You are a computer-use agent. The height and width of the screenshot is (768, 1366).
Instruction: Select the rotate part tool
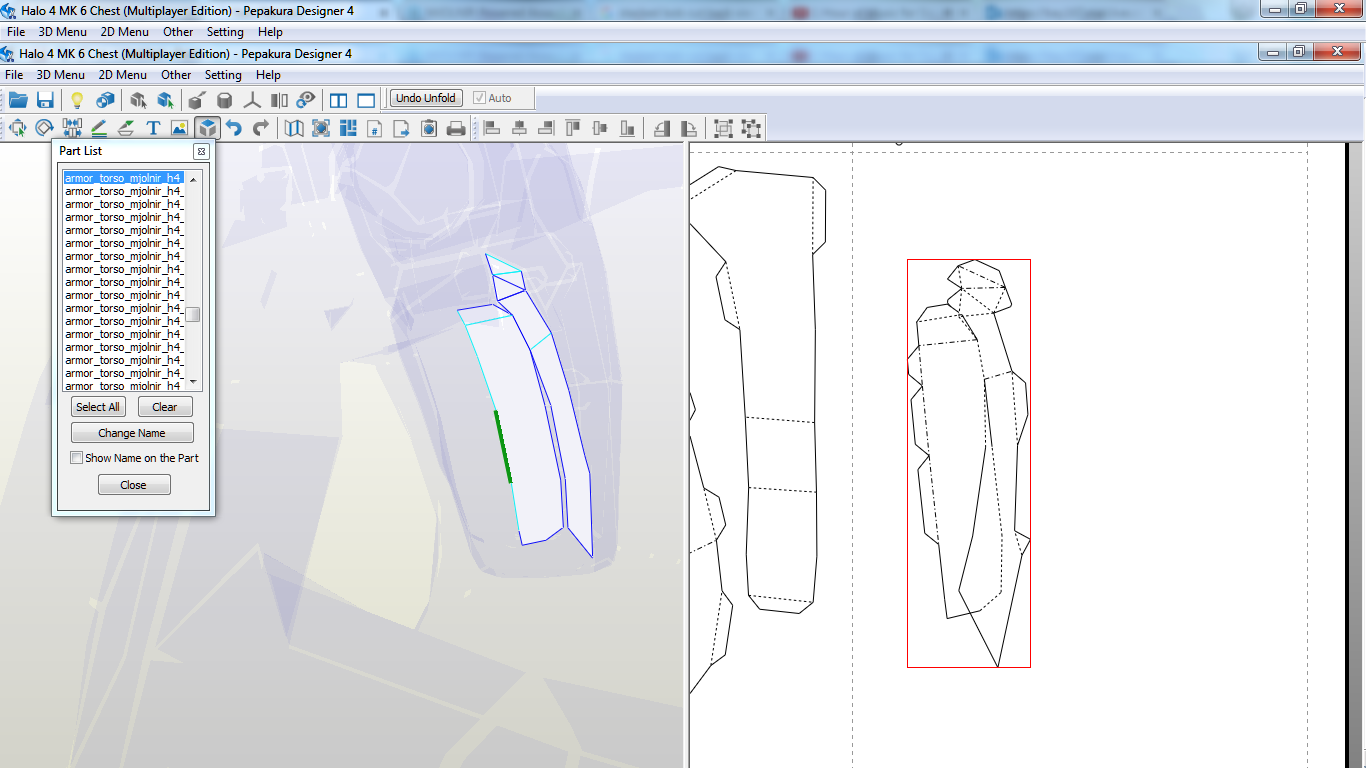[x=45, y=128]
